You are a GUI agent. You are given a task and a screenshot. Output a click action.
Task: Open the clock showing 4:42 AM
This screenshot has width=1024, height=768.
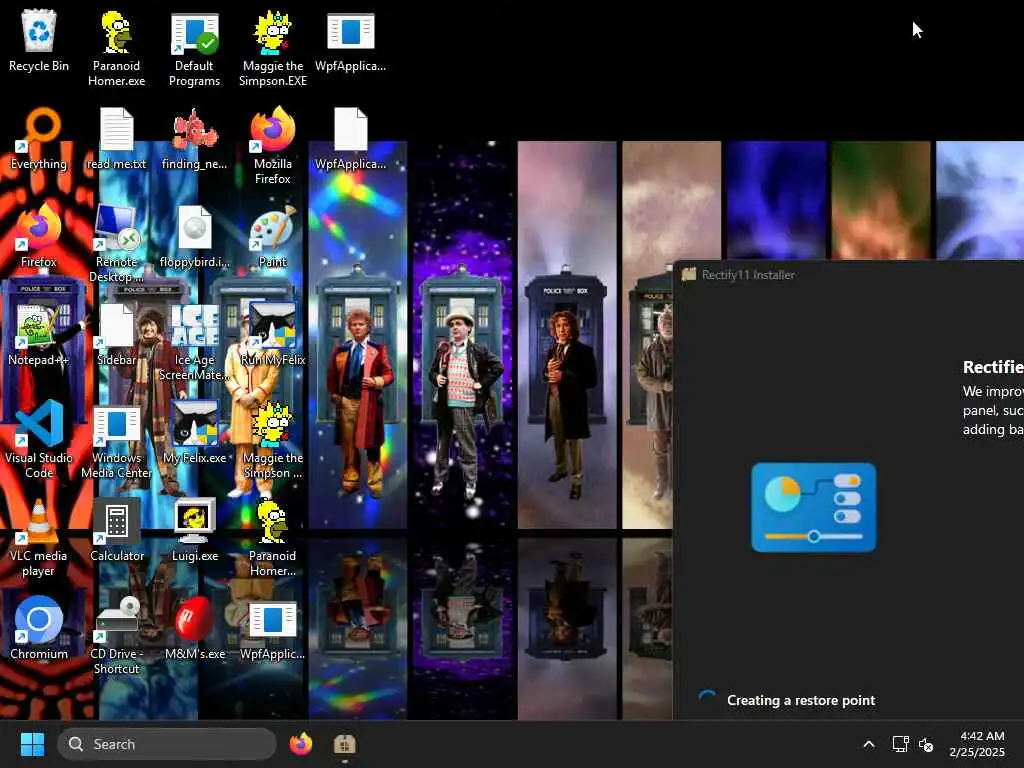[x=977, y=744]
